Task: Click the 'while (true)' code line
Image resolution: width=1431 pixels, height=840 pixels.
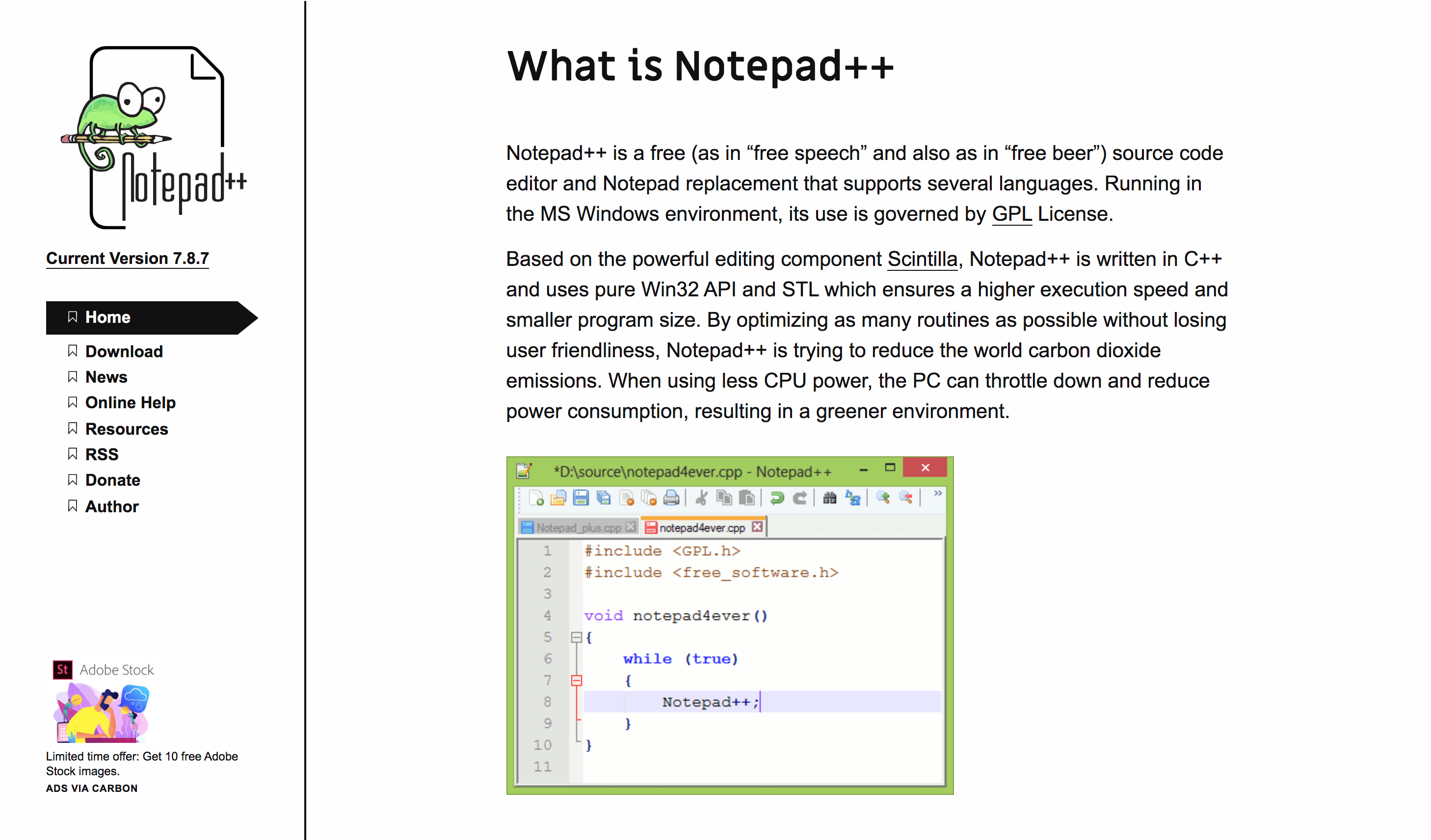Action: (x=680, y=658)
